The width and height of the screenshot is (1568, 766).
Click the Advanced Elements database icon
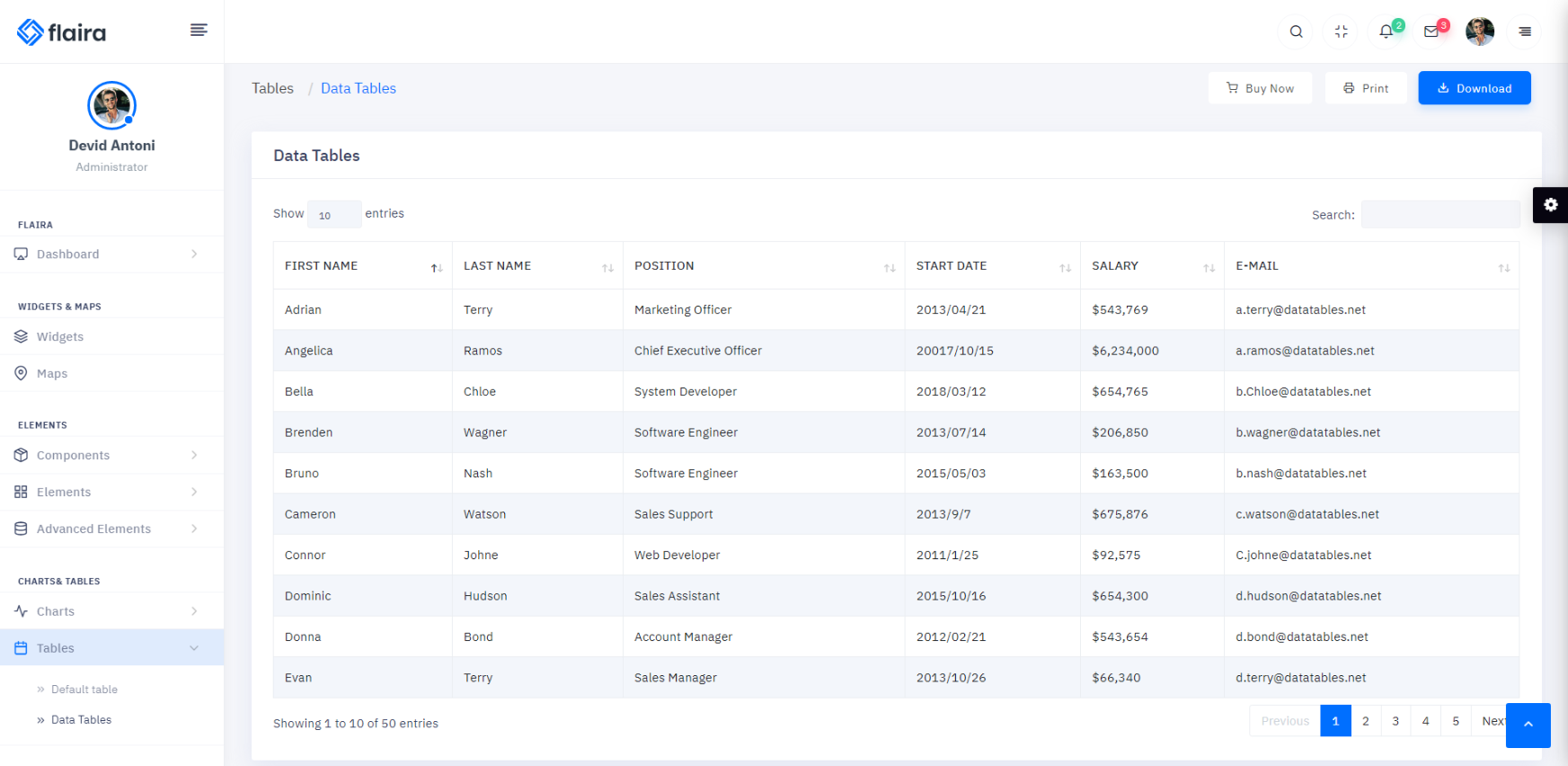point(21,529)
